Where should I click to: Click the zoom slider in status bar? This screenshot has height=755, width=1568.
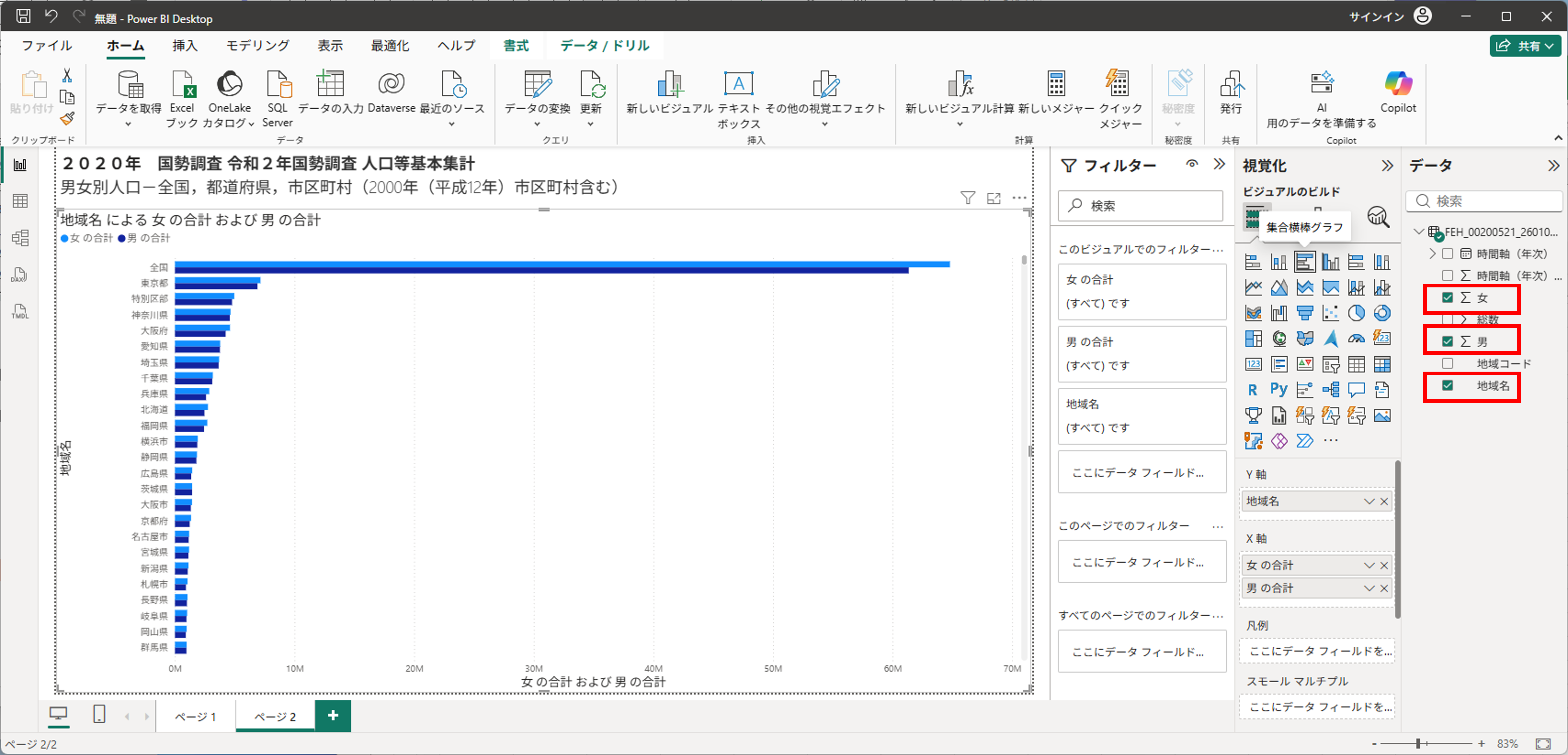pos(1418,744)
